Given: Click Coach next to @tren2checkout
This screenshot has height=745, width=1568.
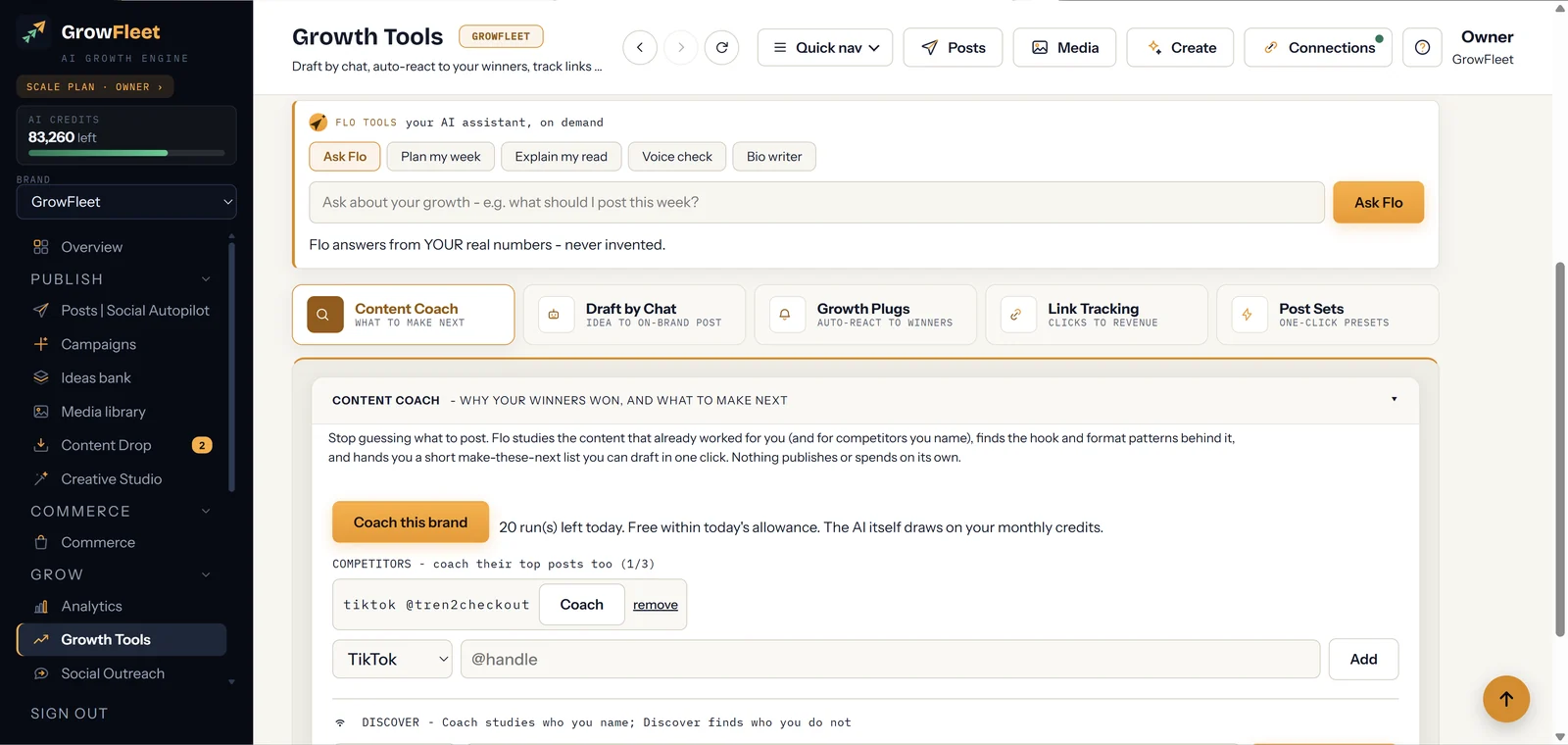Looking at the screenshot, I should click(581, 605).
